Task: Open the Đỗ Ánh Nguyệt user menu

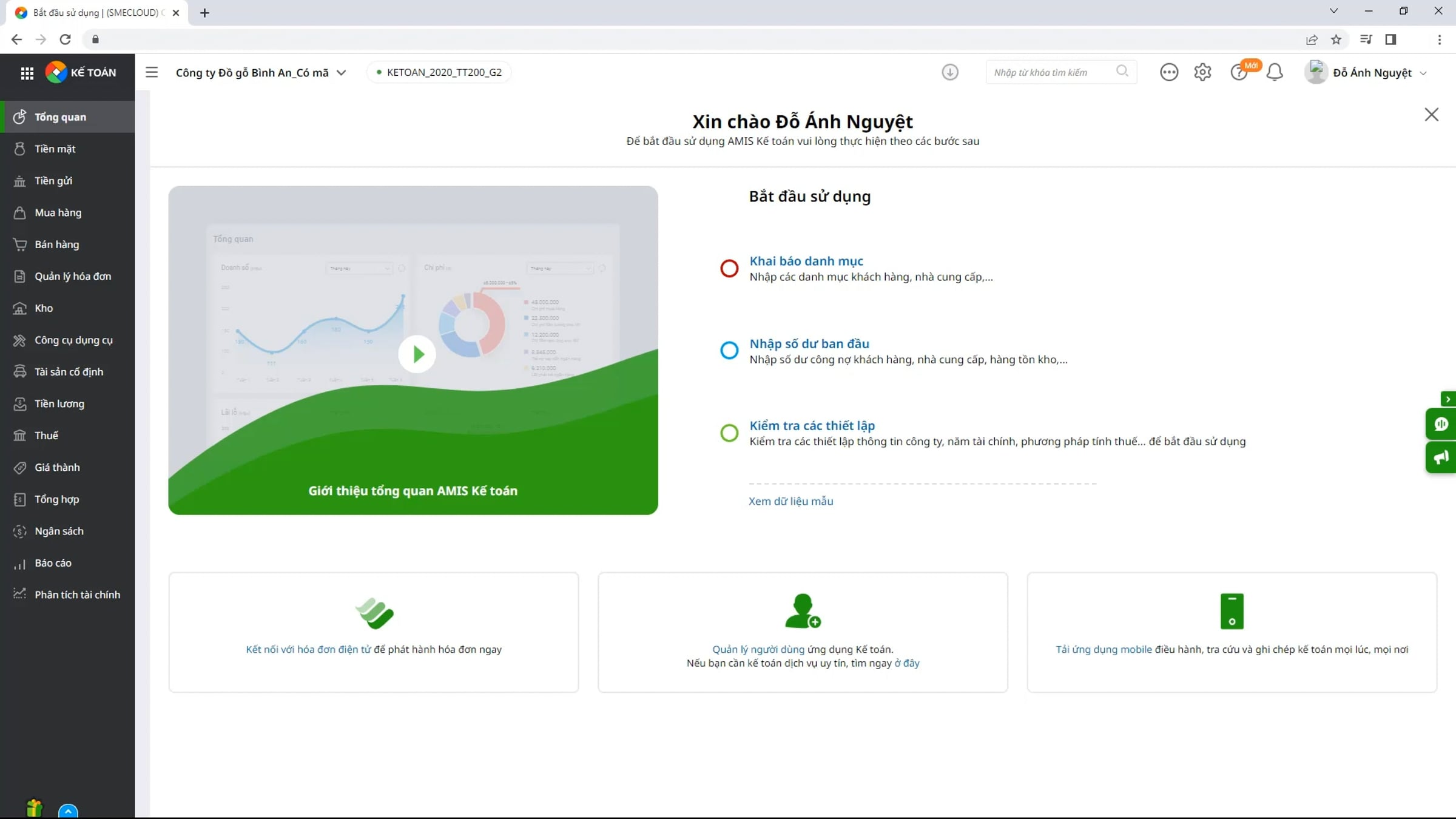Action: (x=1366, y=73)
